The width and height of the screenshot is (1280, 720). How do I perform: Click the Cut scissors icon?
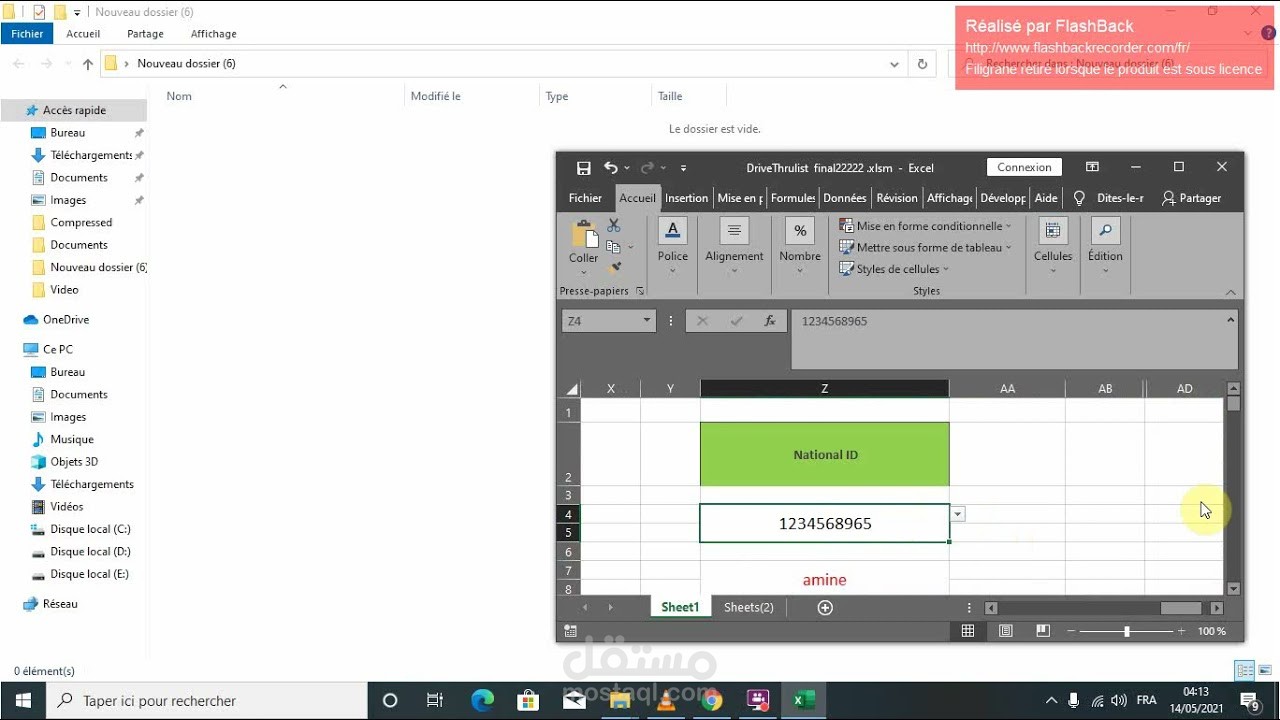pos(614,226)
